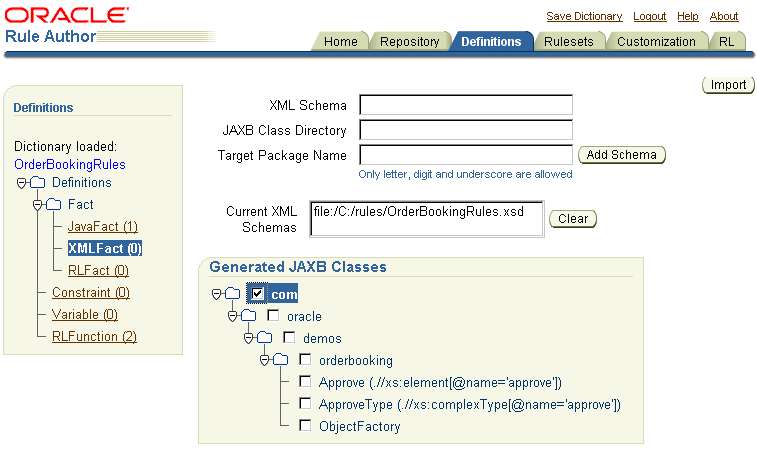
Task: Go to the Rulesets tab
Action: 568,42
